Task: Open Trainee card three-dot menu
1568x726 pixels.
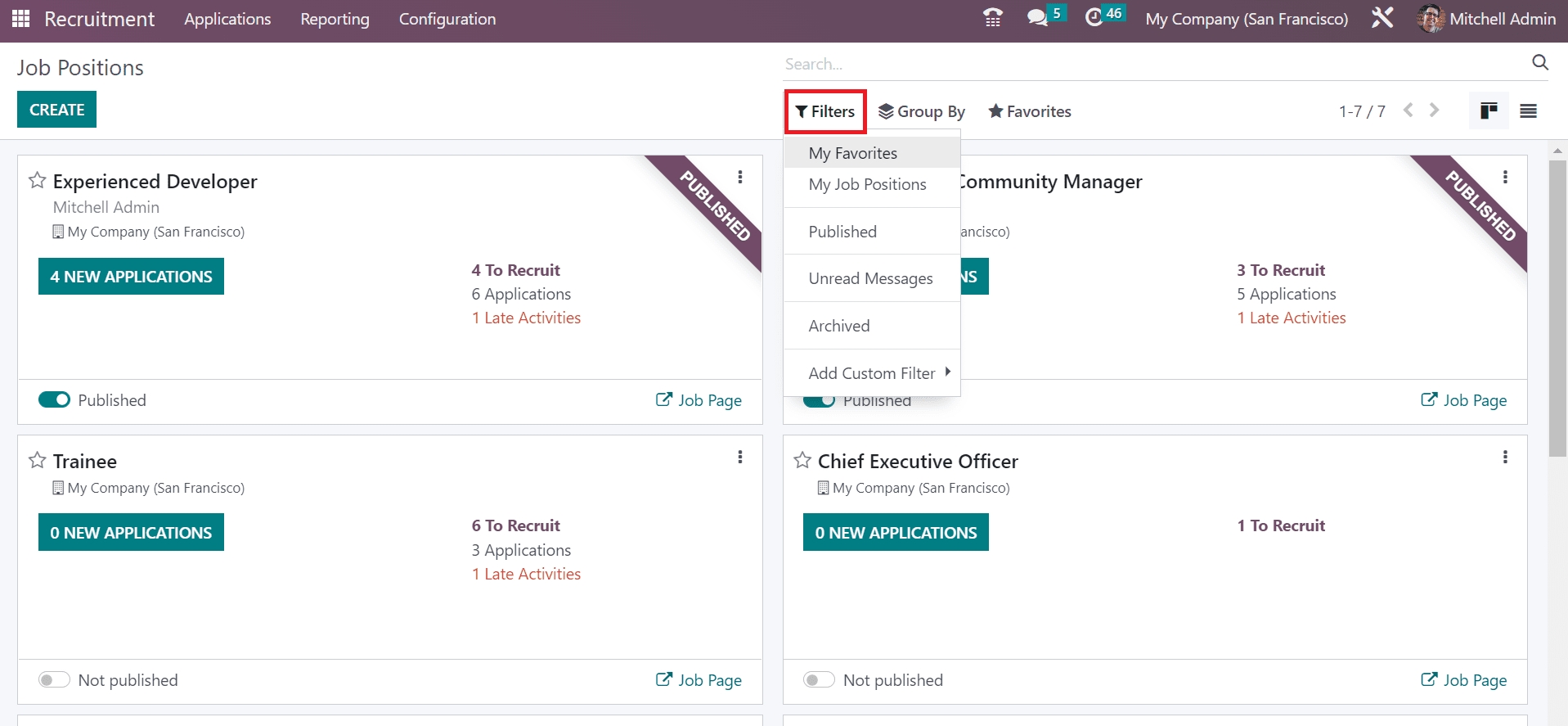Action: pyautogui.click(x=739, y=458)
